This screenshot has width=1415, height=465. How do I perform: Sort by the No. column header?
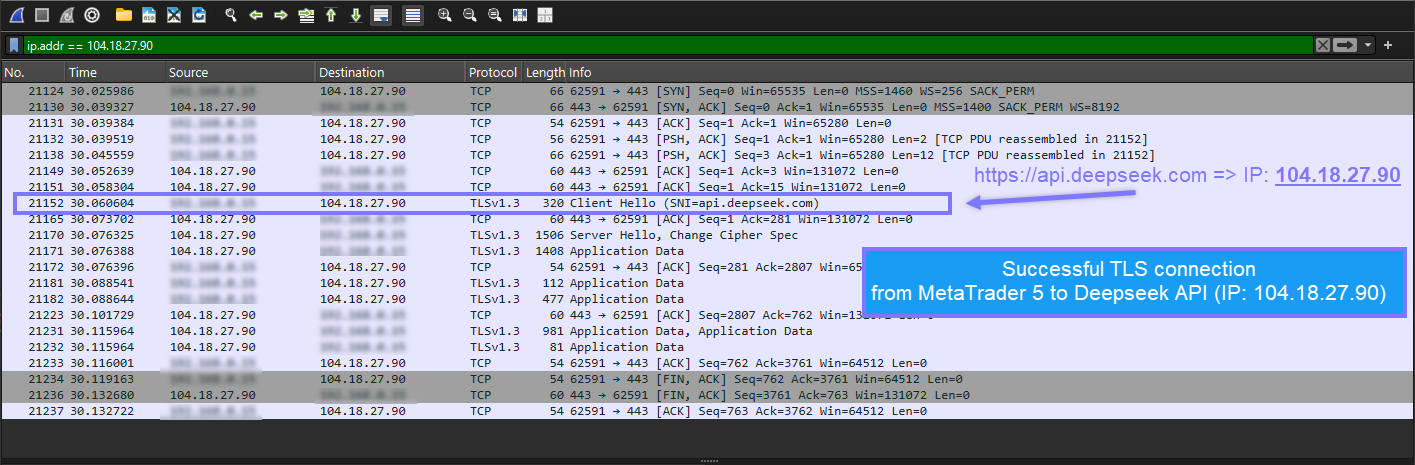33,72
